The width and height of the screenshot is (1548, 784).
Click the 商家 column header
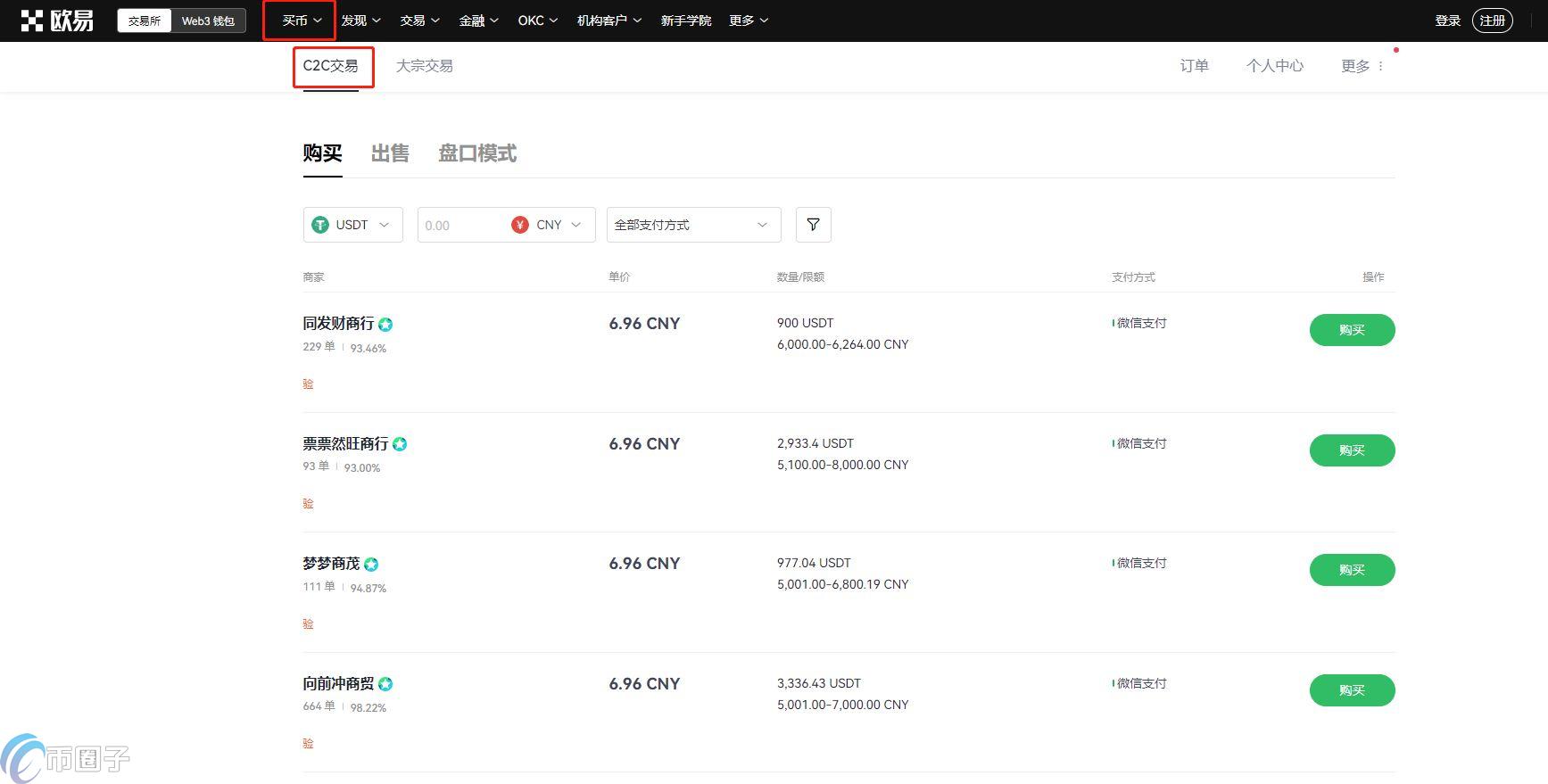pos(313,277)
